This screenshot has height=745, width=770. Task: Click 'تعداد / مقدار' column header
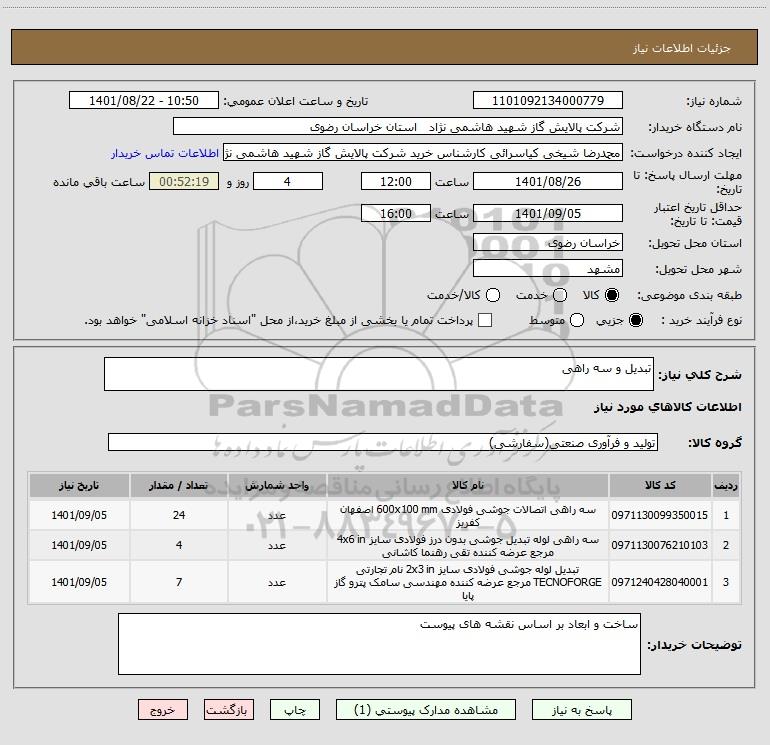coord(179,485)
